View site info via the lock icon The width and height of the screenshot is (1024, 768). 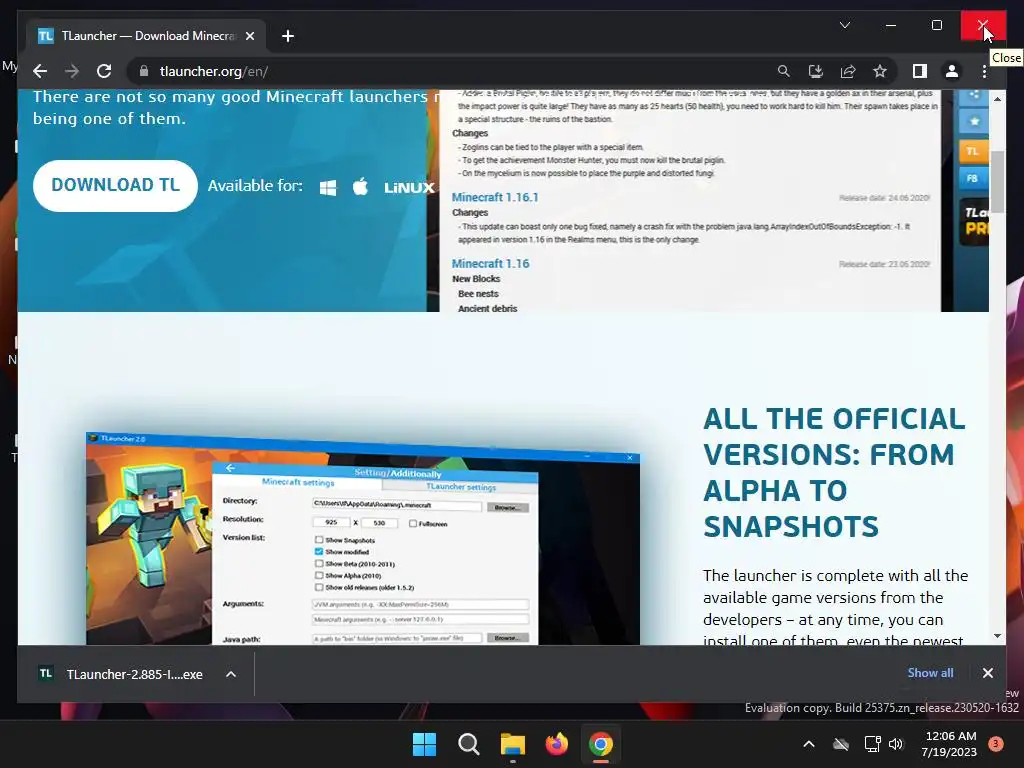point(144,71)
